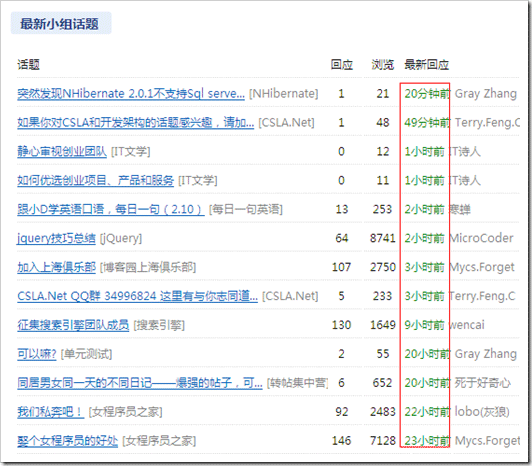Open the 跟小D学英语口语 topic
Viewport: 532px width, 466px height.
coord(111,209)
